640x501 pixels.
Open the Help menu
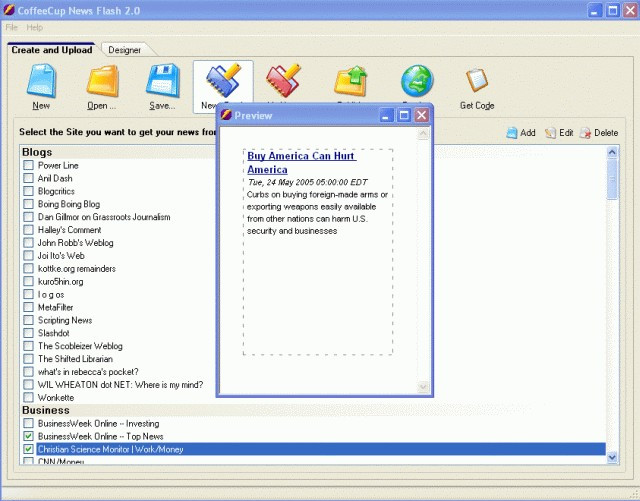pos(35,27)
